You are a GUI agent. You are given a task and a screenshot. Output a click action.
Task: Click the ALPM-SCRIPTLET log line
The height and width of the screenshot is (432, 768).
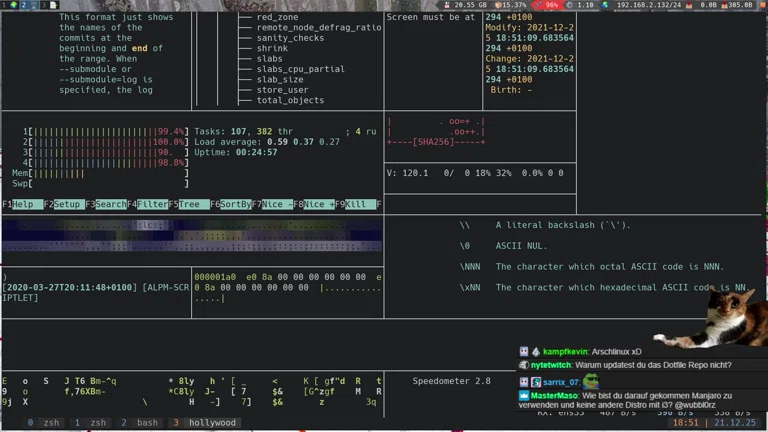pyautogui.click(x=96, y=292)
